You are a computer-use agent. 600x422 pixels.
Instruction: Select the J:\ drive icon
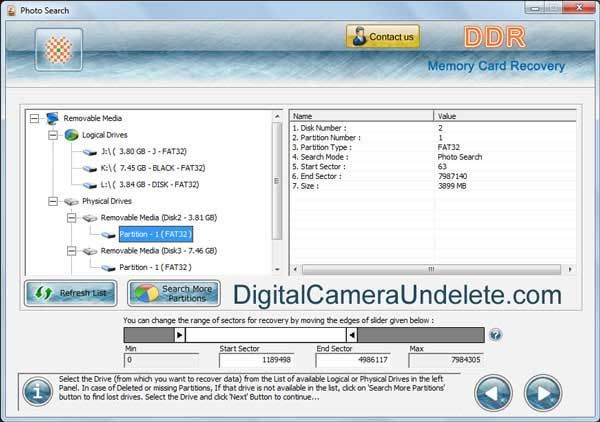tap(90, 152)
